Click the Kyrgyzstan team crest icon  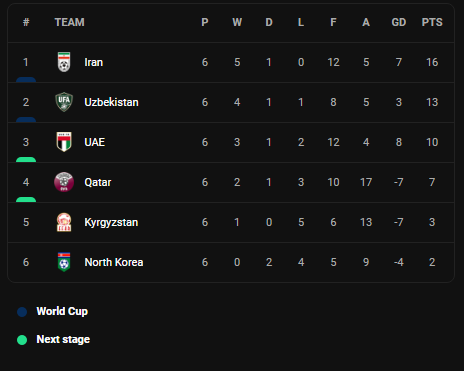(64, 222)
